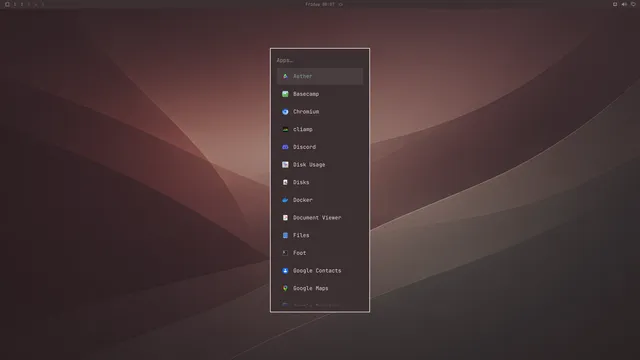Launch Discord from its icon
Image resolution: width=640 pixels, height=360 pixels.
(x=285, y=147)
